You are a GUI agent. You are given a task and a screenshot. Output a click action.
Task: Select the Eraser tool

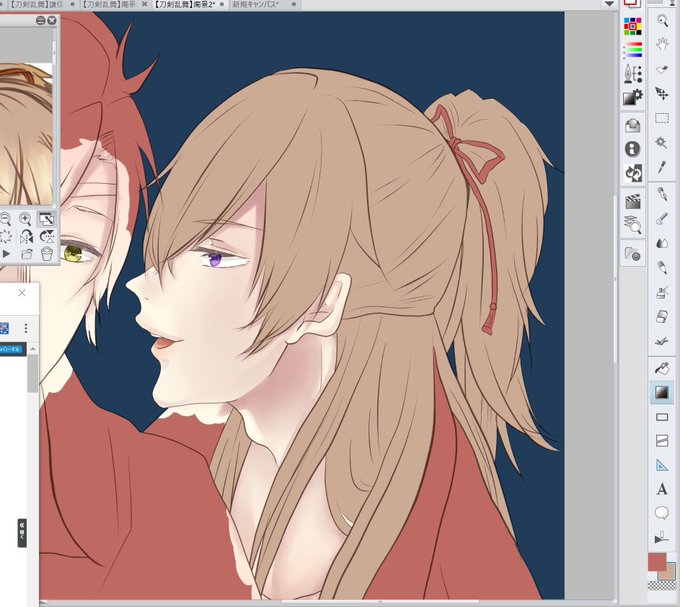[662, 317]
